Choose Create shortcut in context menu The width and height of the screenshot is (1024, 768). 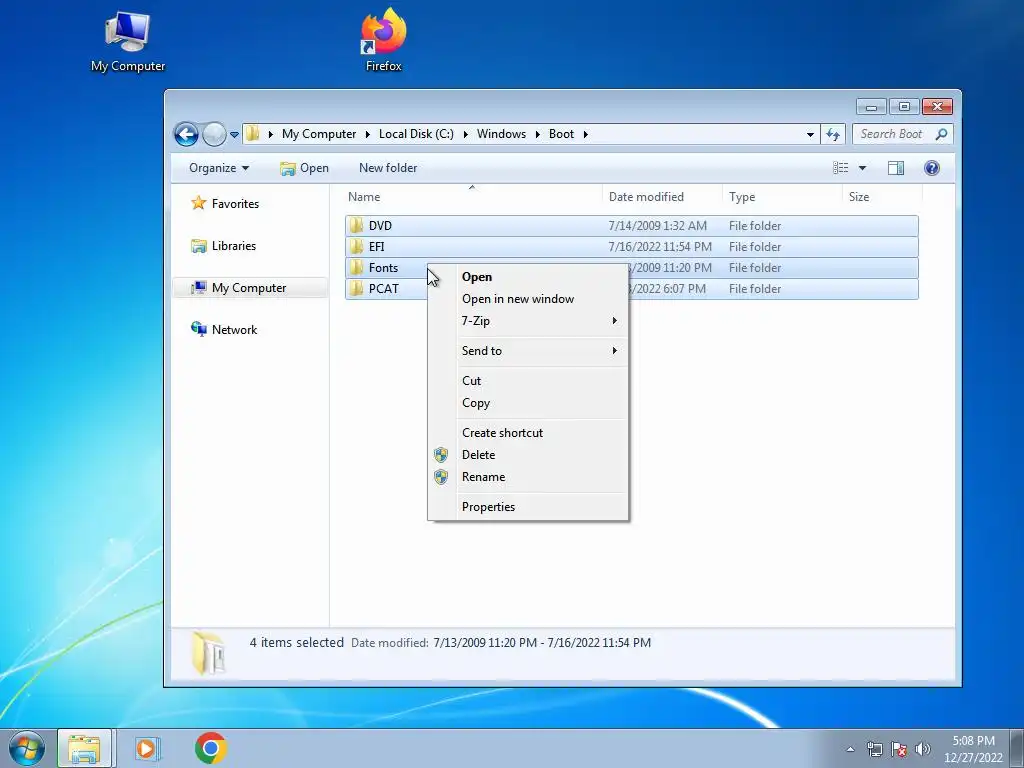click(528, 433)
